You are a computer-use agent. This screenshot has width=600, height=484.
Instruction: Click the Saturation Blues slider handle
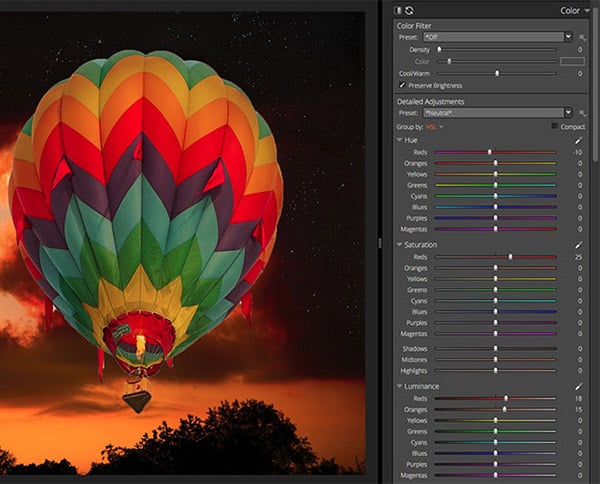pos(496,312)
